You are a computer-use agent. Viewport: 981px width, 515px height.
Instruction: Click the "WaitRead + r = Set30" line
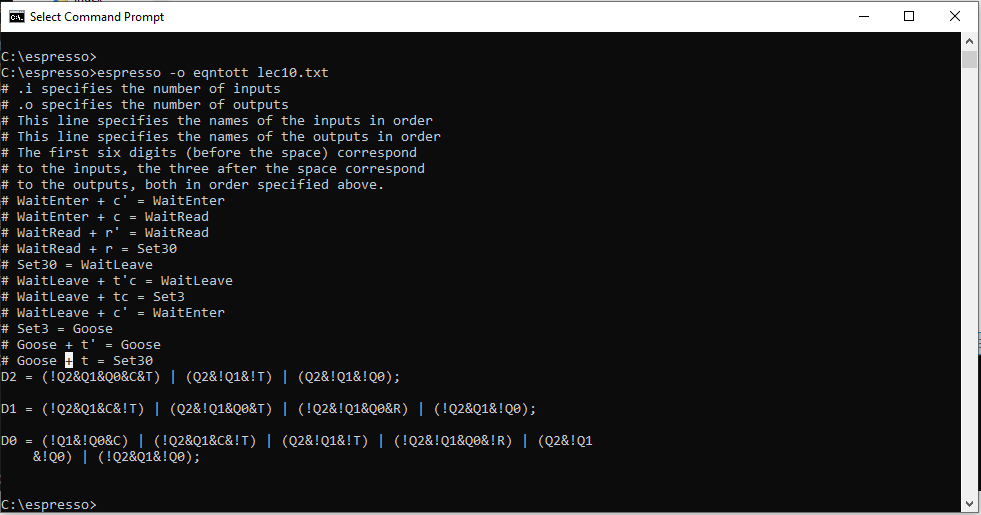[96, 249]
